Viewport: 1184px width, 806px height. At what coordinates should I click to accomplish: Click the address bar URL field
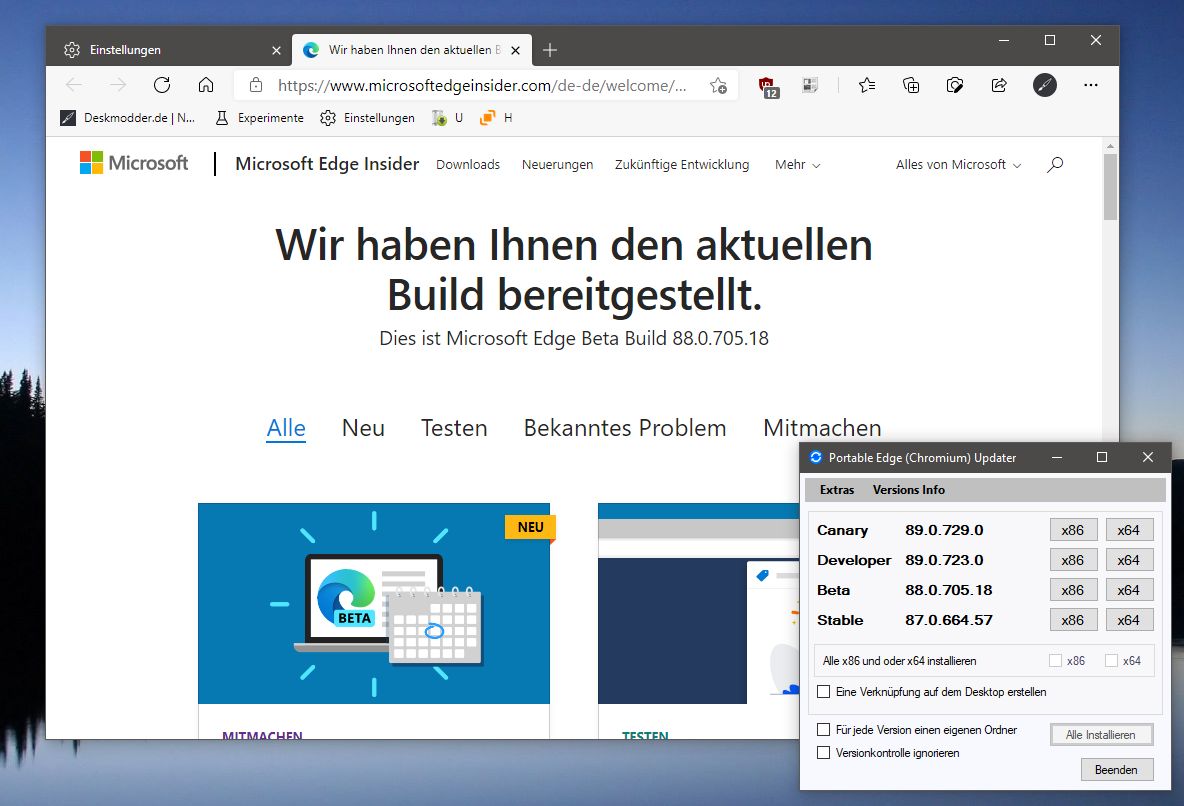[x=482, y=85]
